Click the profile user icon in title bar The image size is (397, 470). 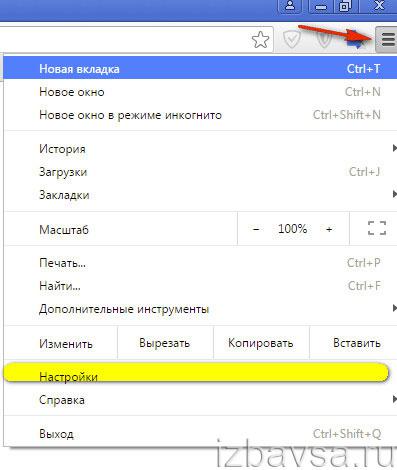[x=290, y=6]
